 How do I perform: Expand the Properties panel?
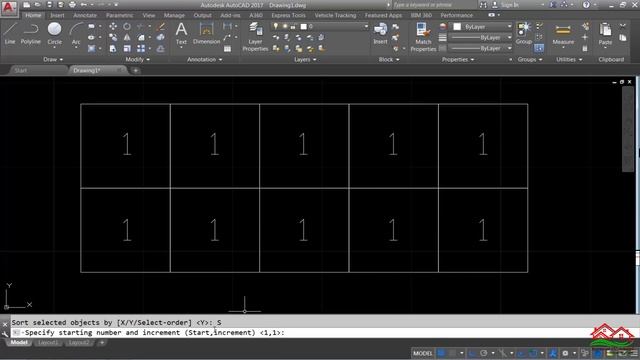(x=458, y=60)
